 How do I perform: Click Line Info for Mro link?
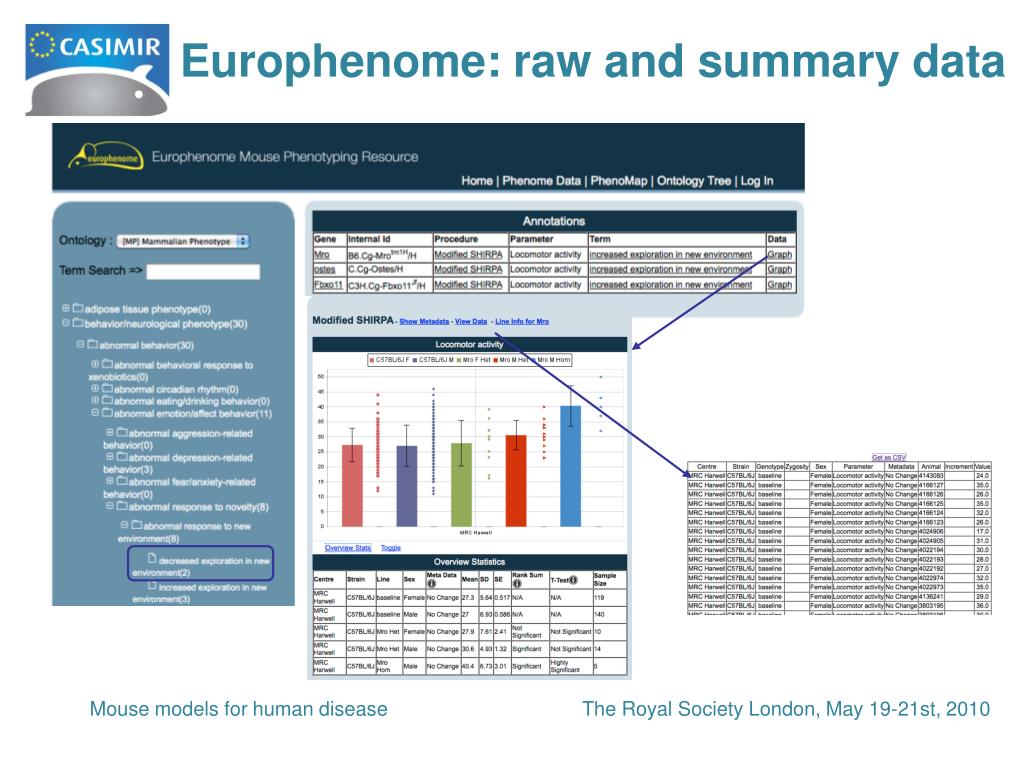[522, 321]
